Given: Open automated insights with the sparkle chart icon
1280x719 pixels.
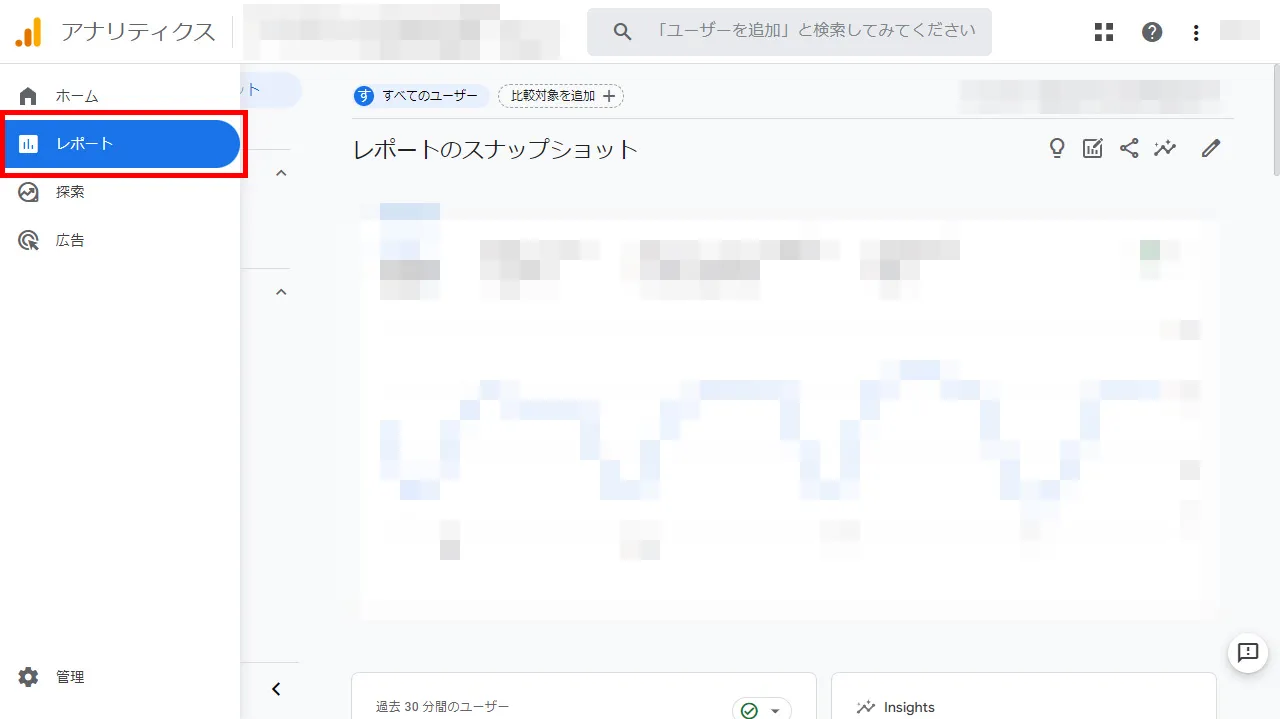Looking at the screenshot, I should click(x=1165, y=148).
